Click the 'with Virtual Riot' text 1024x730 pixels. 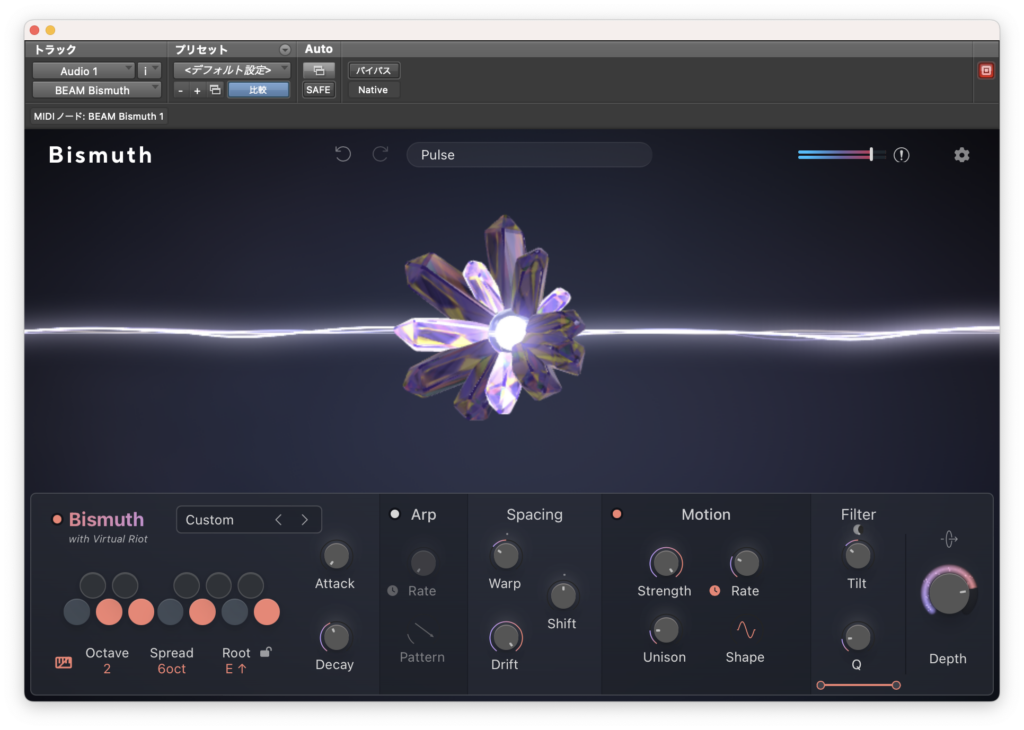pyautogui.click(x=108, y=539)
